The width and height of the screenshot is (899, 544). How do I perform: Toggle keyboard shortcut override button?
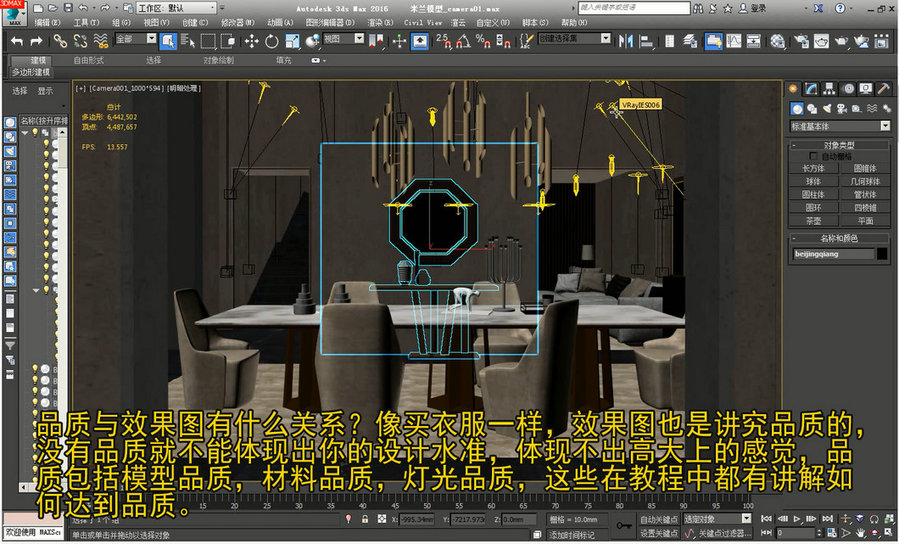coord(420,41)
